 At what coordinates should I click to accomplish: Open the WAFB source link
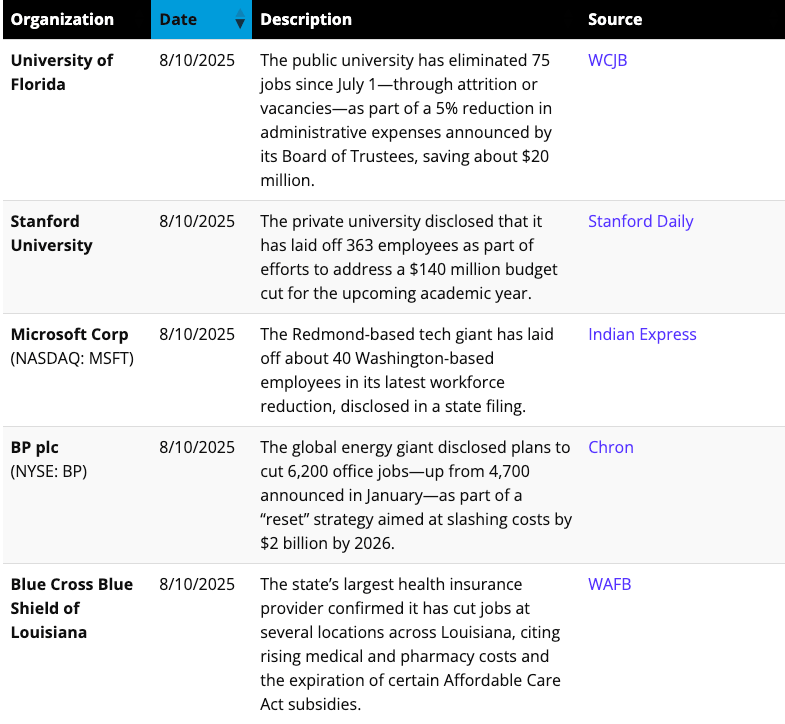point(609,584)
